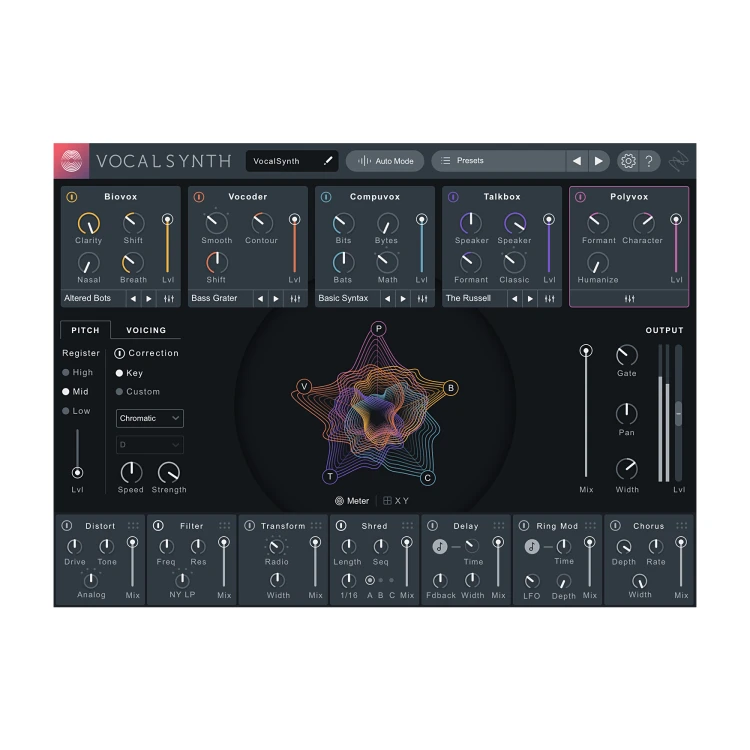Select previous Vocoder preset arrow

[x=260, y=298]
